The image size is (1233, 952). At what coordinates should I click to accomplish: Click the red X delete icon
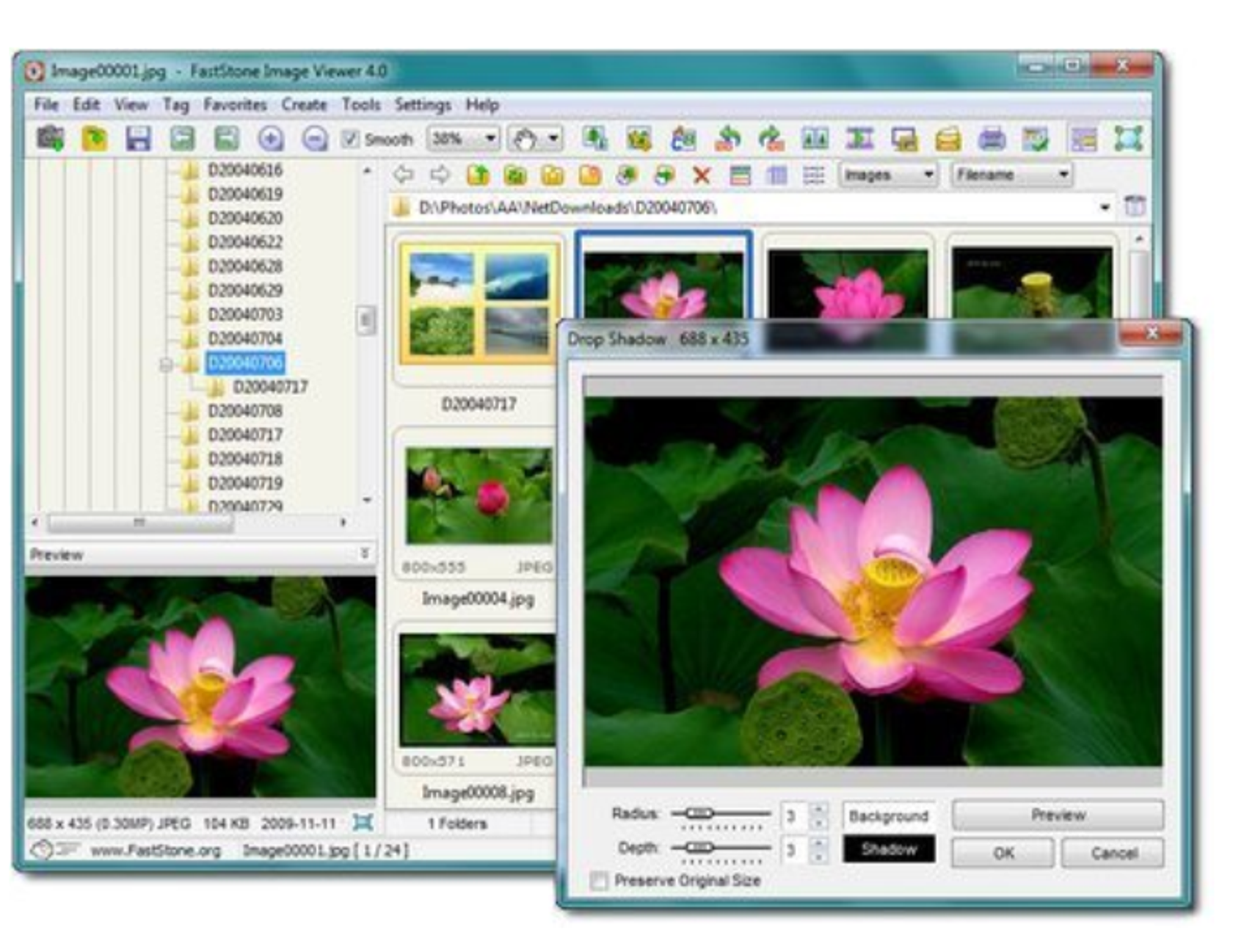tap(702, 175)
